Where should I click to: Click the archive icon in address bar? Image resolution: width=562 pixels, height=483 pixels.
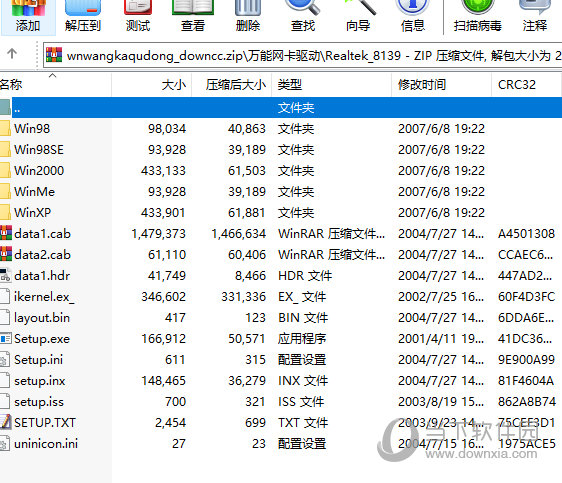(54, 55)
